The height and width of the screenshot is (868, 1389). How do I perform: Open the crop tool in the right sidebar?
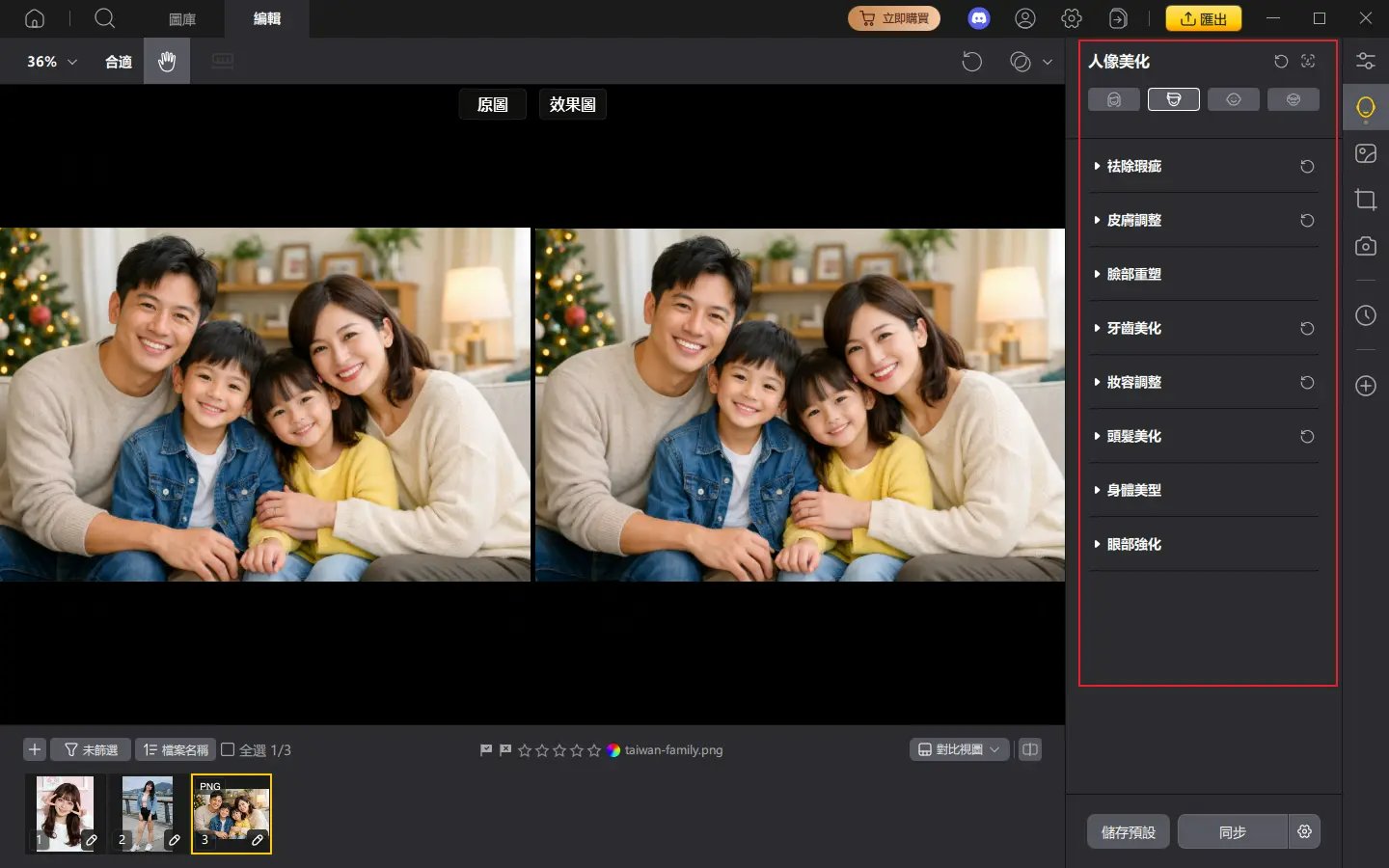coord(1366,200)
